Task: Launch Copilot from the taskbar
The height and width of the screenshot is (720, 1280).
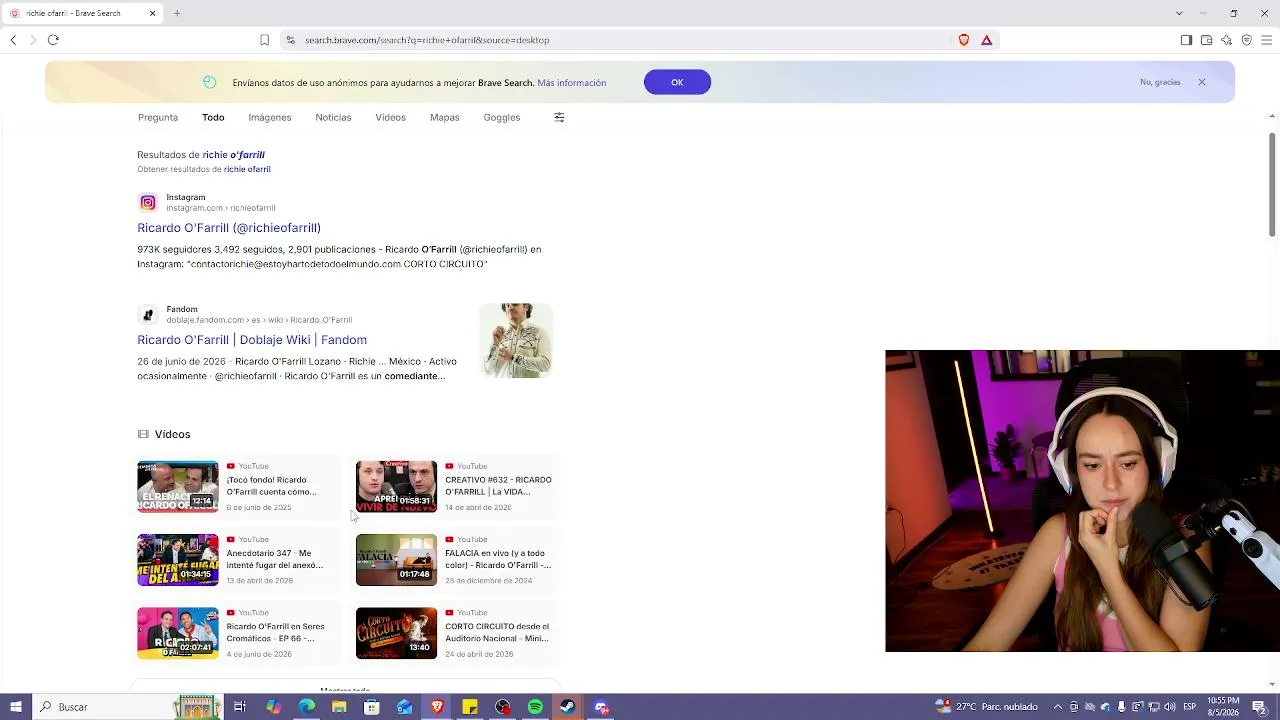Action: (273, 707)
